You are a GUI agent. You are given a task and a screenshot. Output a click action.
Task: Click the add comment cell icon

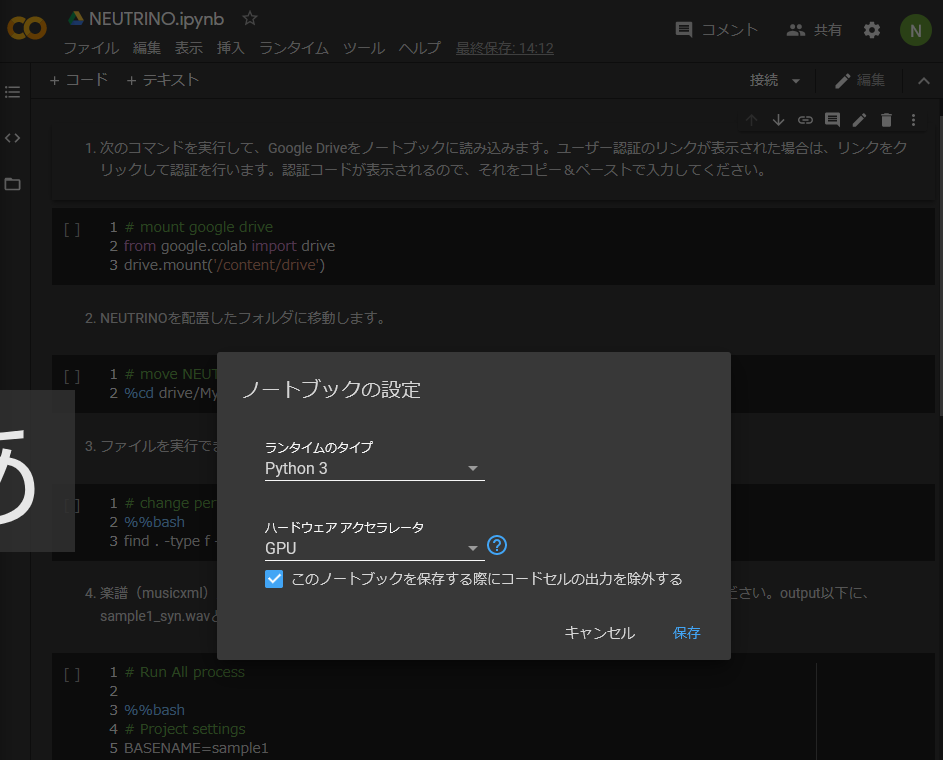tap(832, 120)
